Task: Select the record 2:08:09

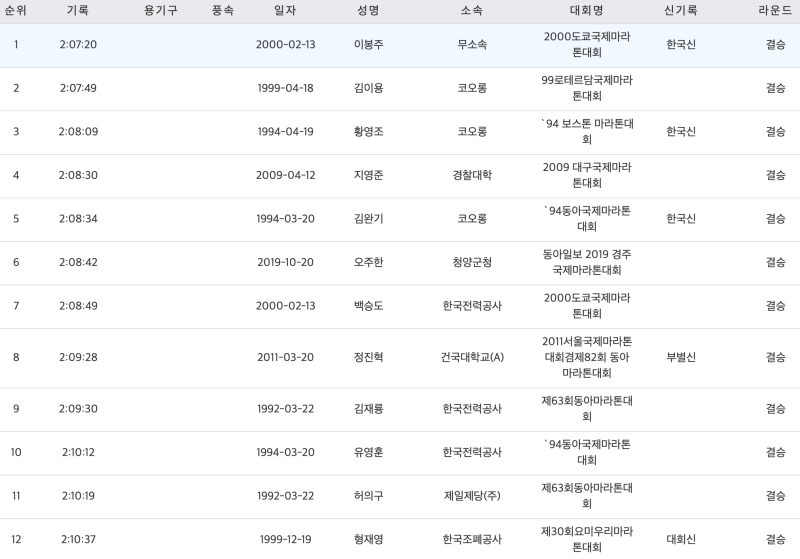Action: pyautogui.click(x=78, y=132)
